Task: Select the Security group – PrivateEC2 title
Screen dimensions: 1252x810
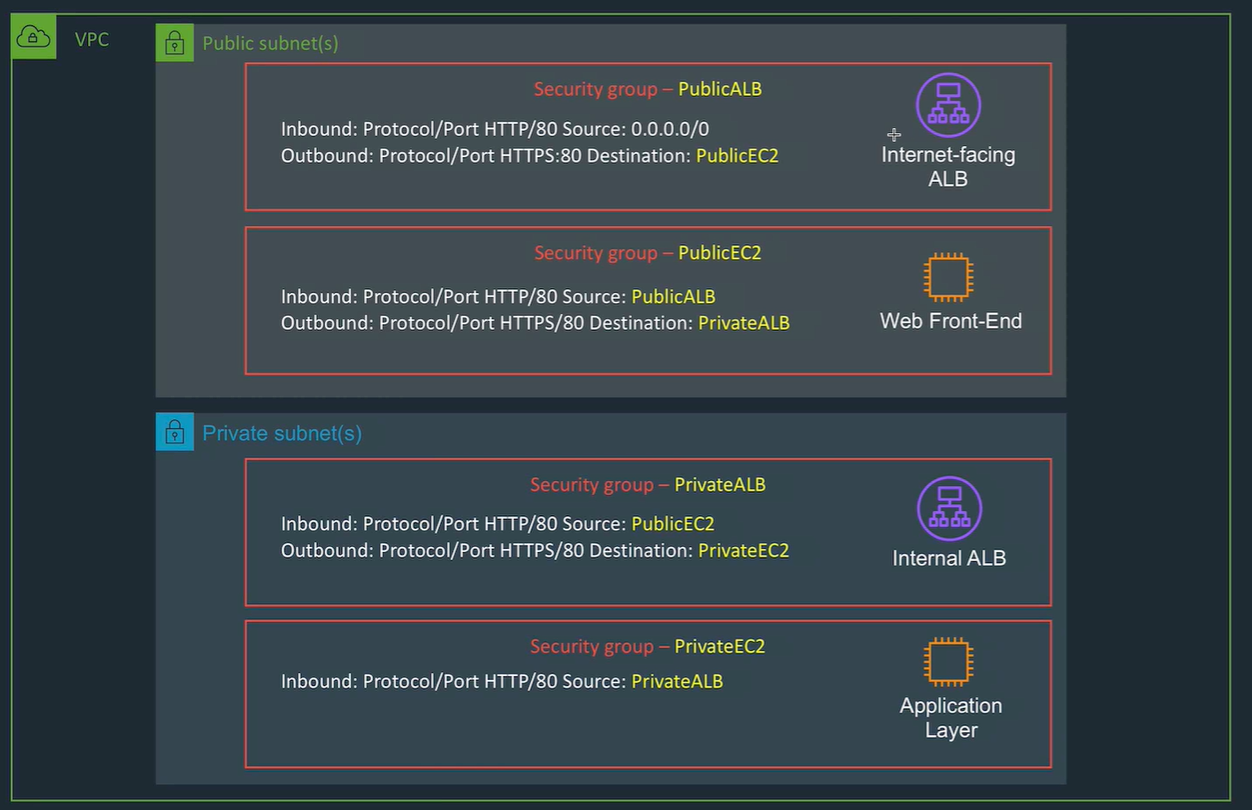Action: (x=647, y=647)
